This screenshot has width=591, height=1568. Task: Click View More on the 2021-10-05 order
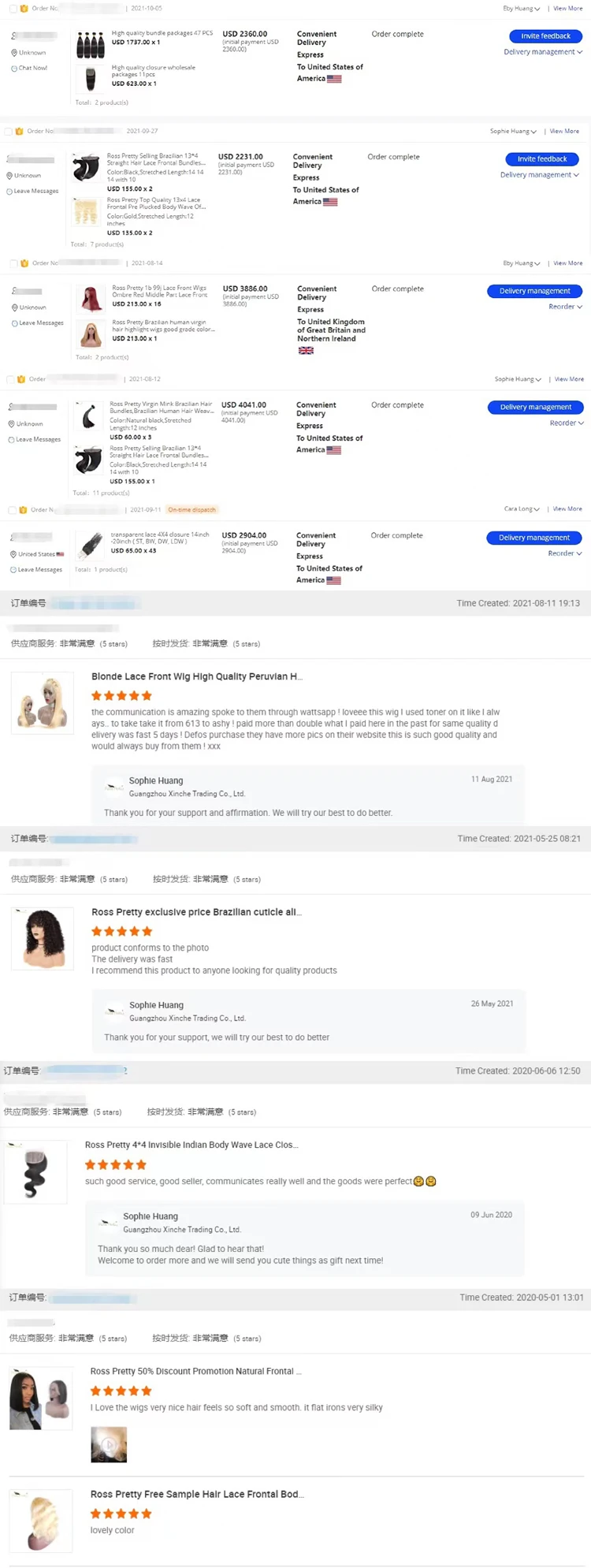[567, 9]
